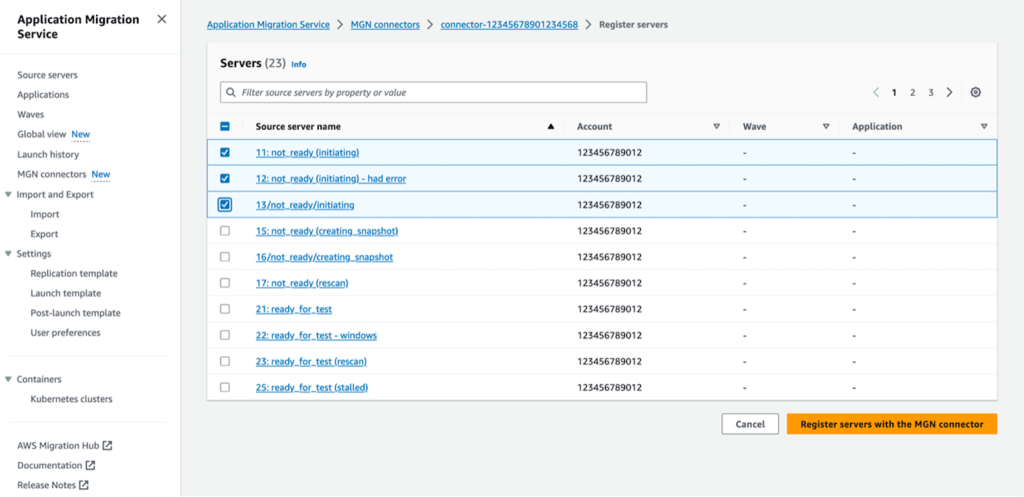Open AWS Migration Hub external link icon

point(108,445)
